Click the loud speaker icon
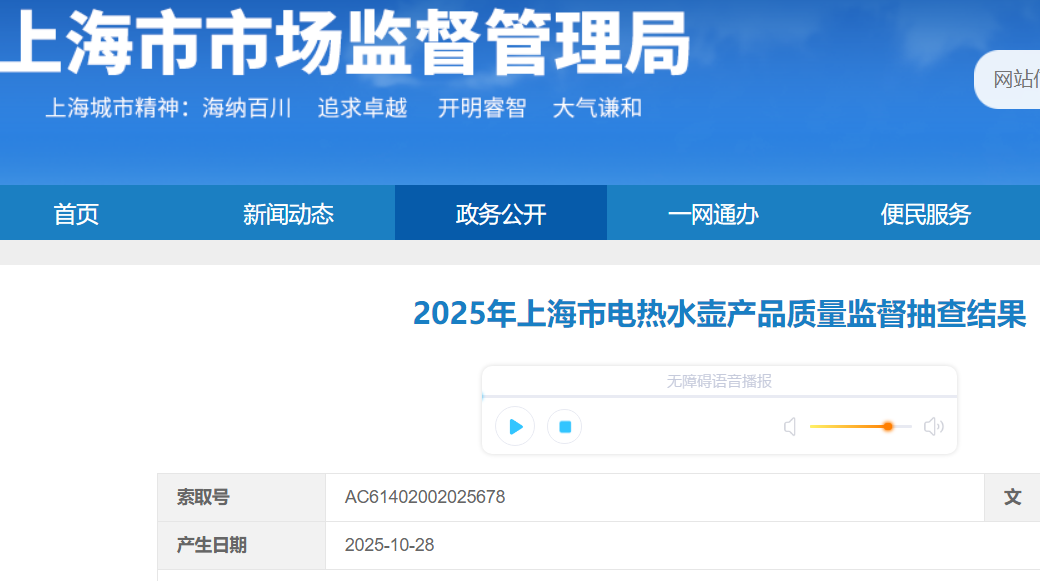This screenshot has height=581, width=1040. 933,427
